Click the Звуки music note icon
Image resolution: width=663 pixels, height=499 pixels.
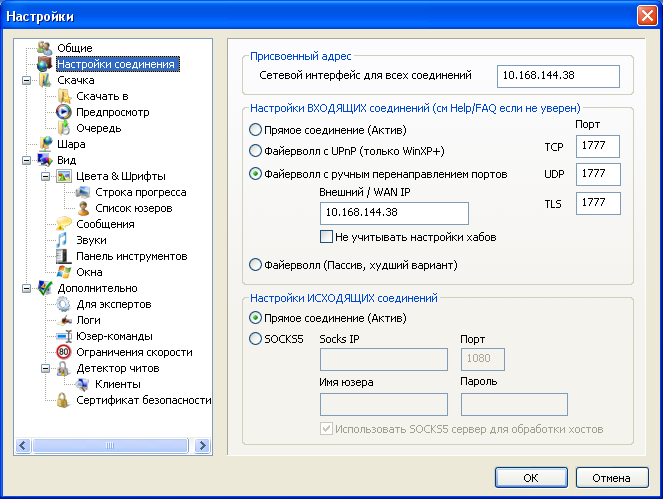(x=63, y=240)
